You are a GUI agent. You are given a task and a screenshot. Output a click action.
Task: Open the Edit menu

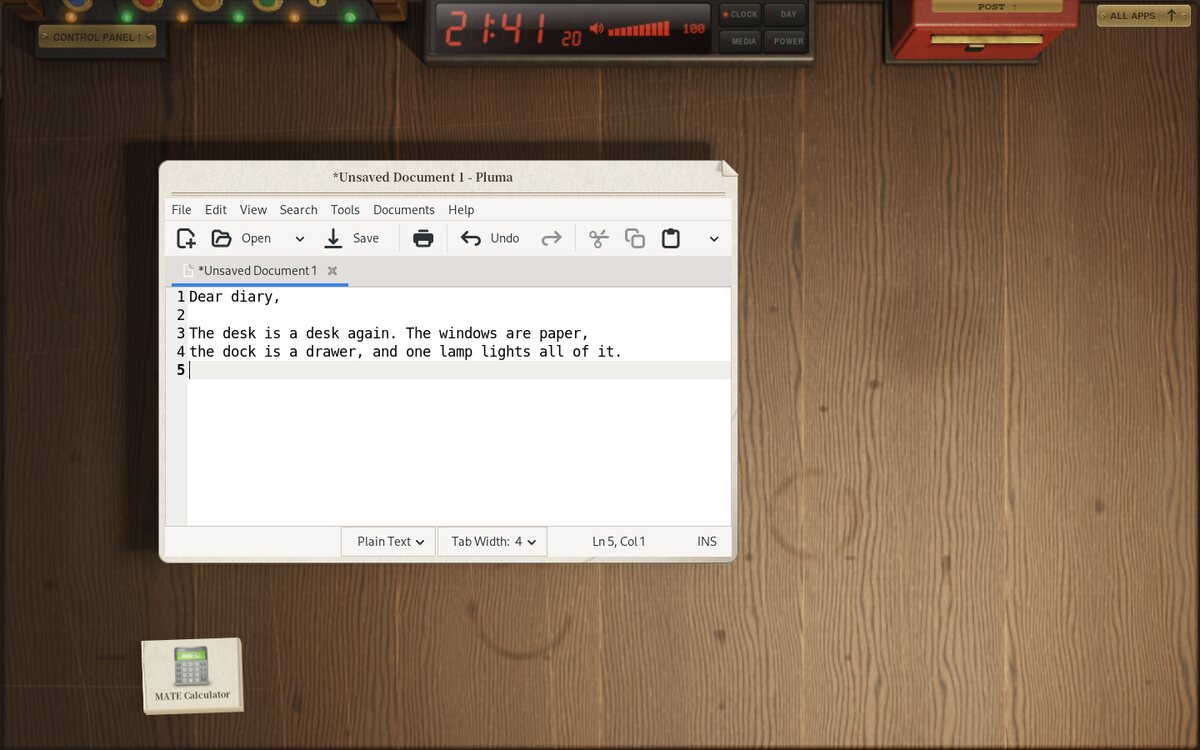pos(216,209)
